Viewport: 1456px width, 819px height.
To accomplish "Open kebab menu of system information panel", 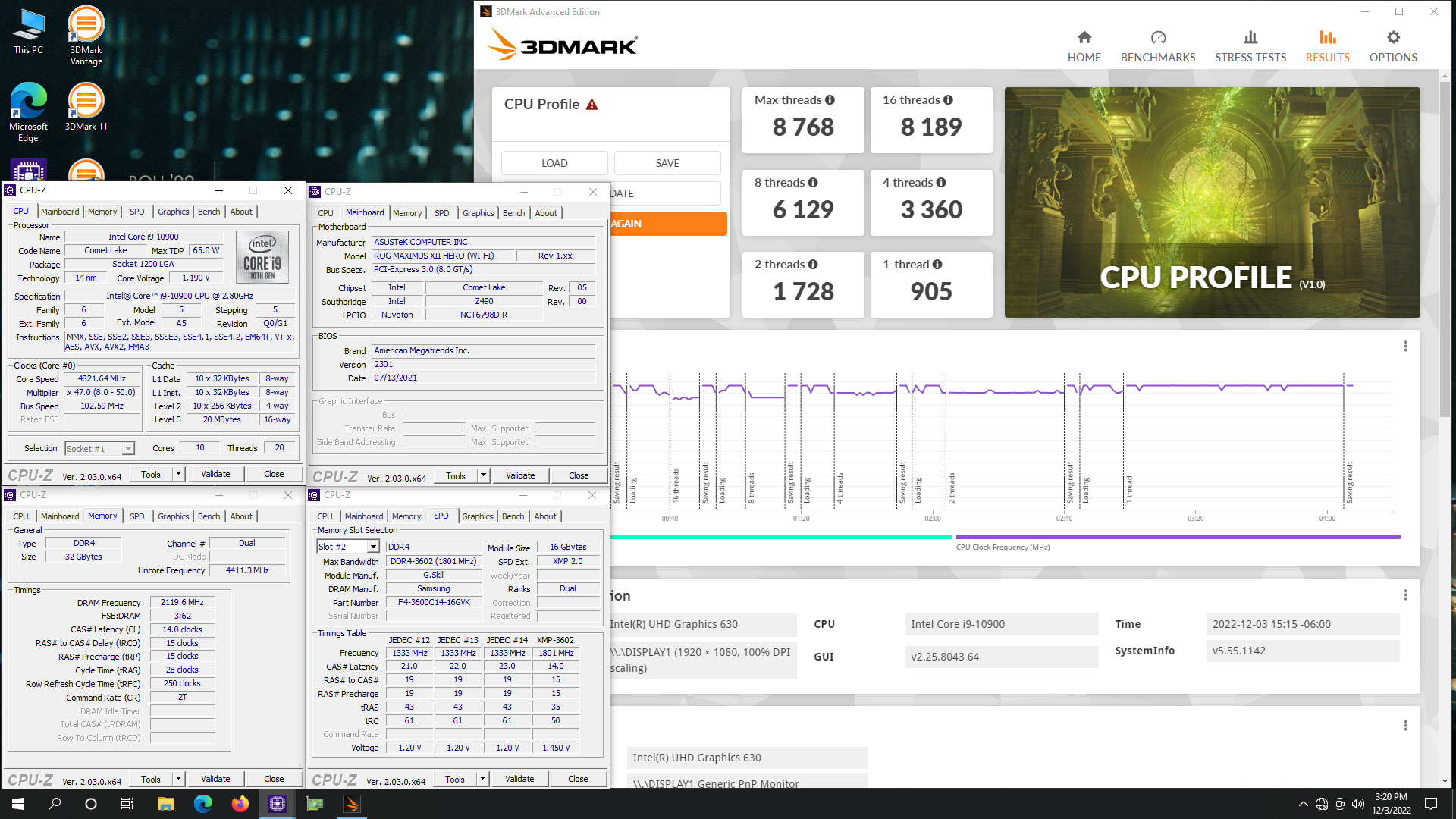I will 1405,595.
